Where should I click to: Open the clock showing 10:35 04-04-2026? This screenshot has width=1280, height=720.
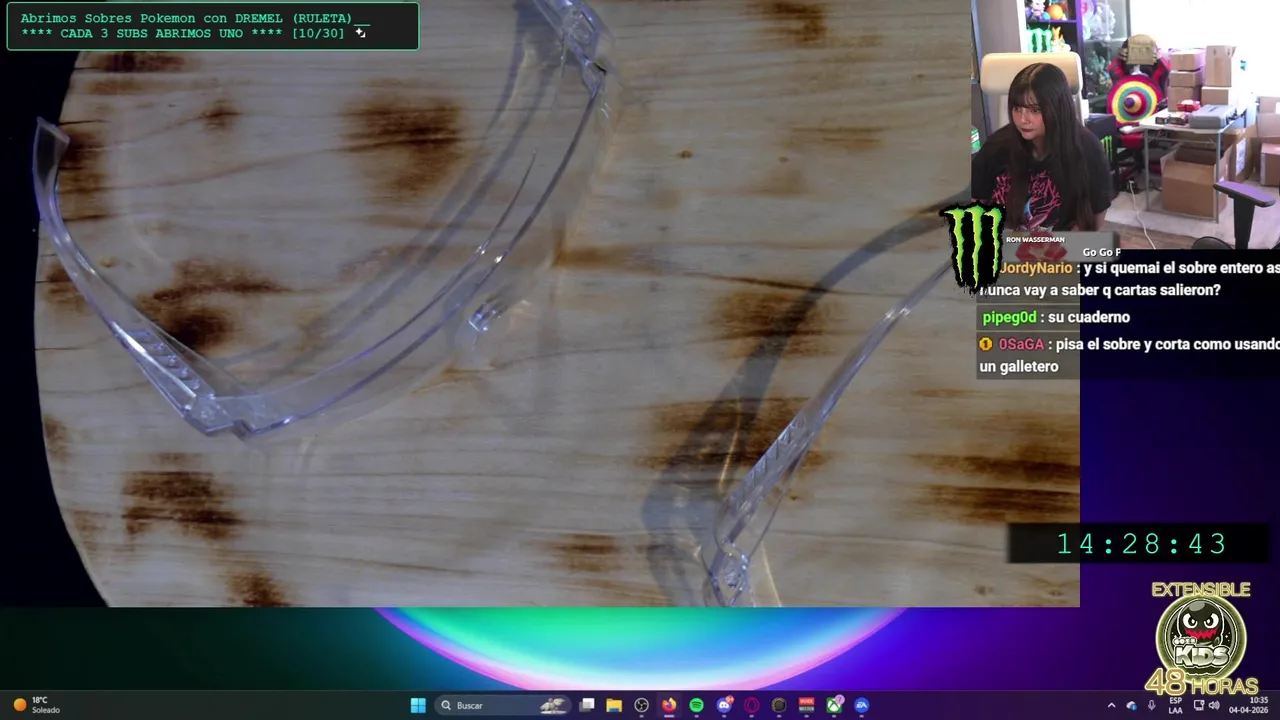[x=1249, y=705]
